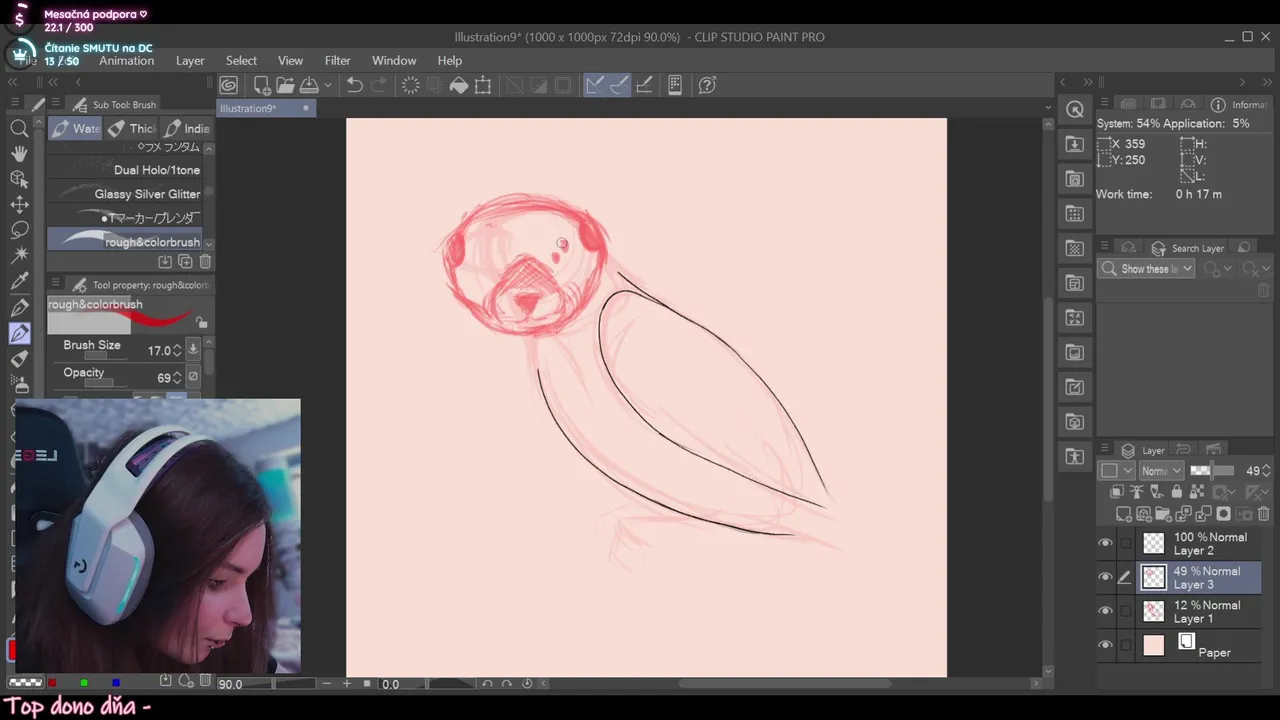Open the Sub Tool Brush panel menu
Viewport: 1280px width, 720px height.
[55, 104]
